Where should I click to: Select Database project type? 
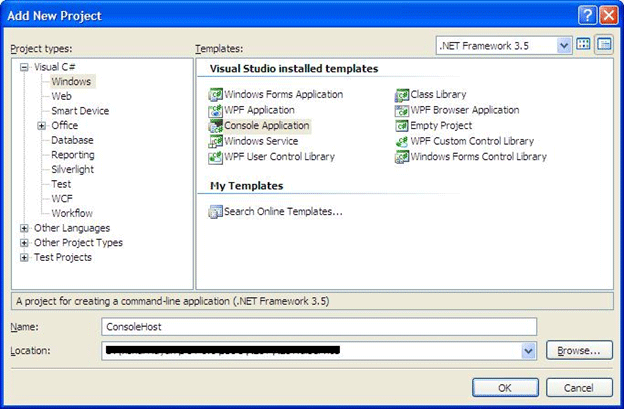pos(72,140)
